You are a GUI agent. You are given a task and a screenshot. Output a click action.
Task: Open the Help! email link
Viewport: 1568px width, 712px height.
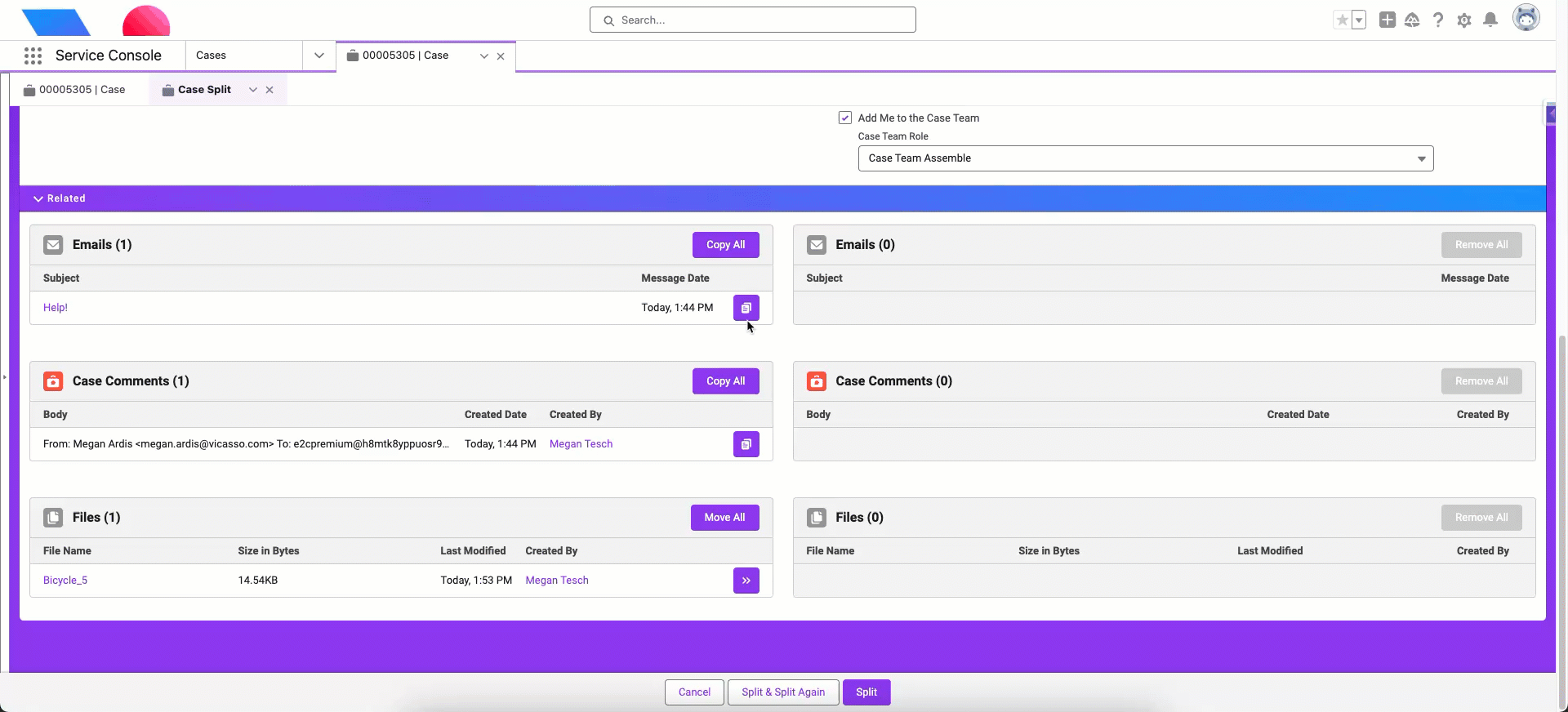[56, 308]
